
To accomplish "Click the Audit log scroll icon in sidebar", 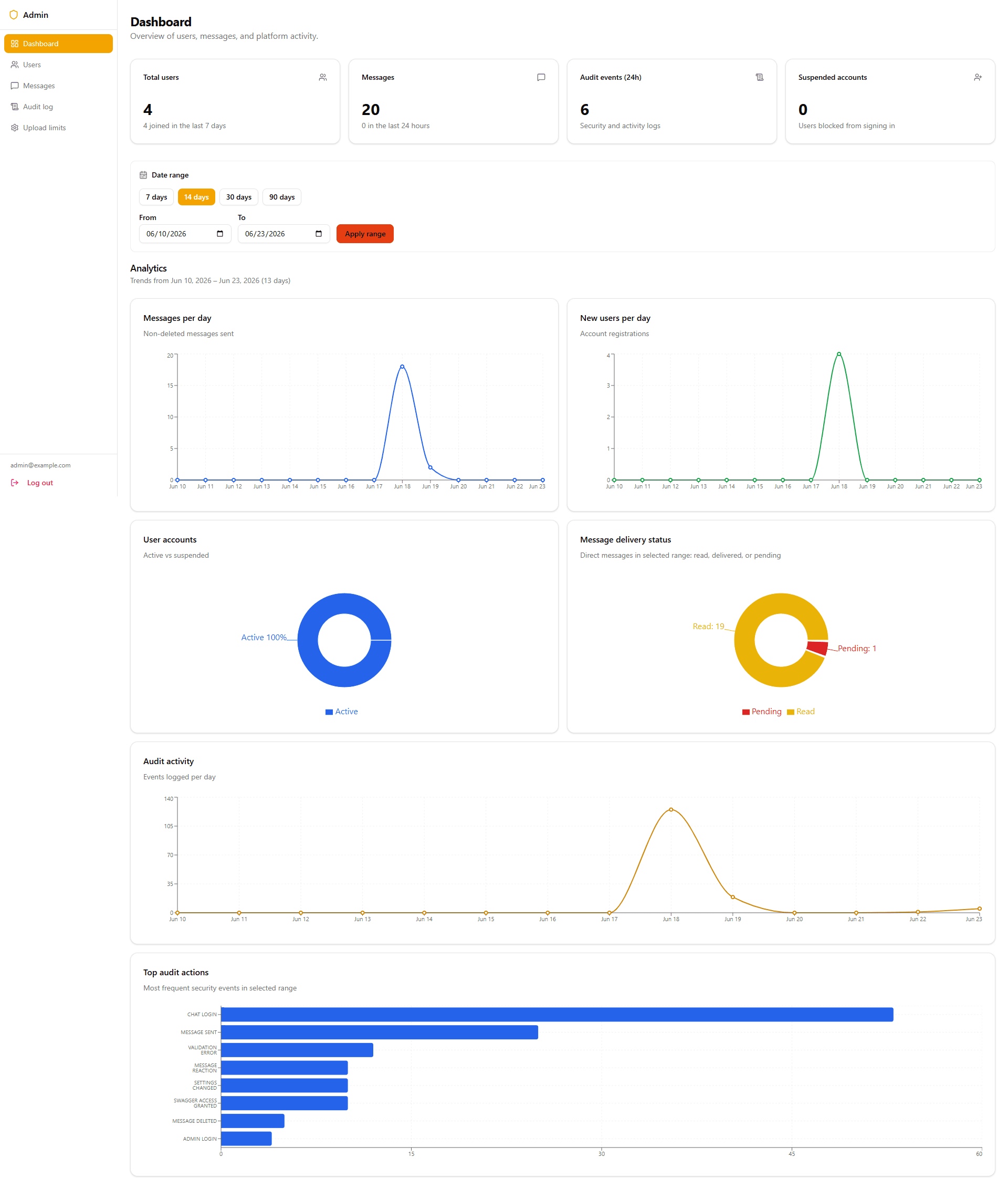I will click(x=15, y=107).
